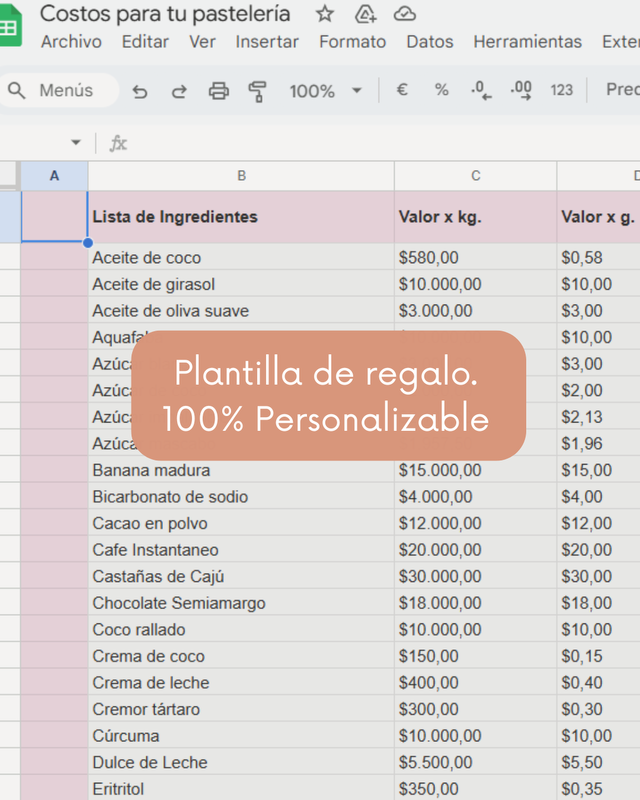
Task: Click the print icon
Action: [x=218, y=91]
